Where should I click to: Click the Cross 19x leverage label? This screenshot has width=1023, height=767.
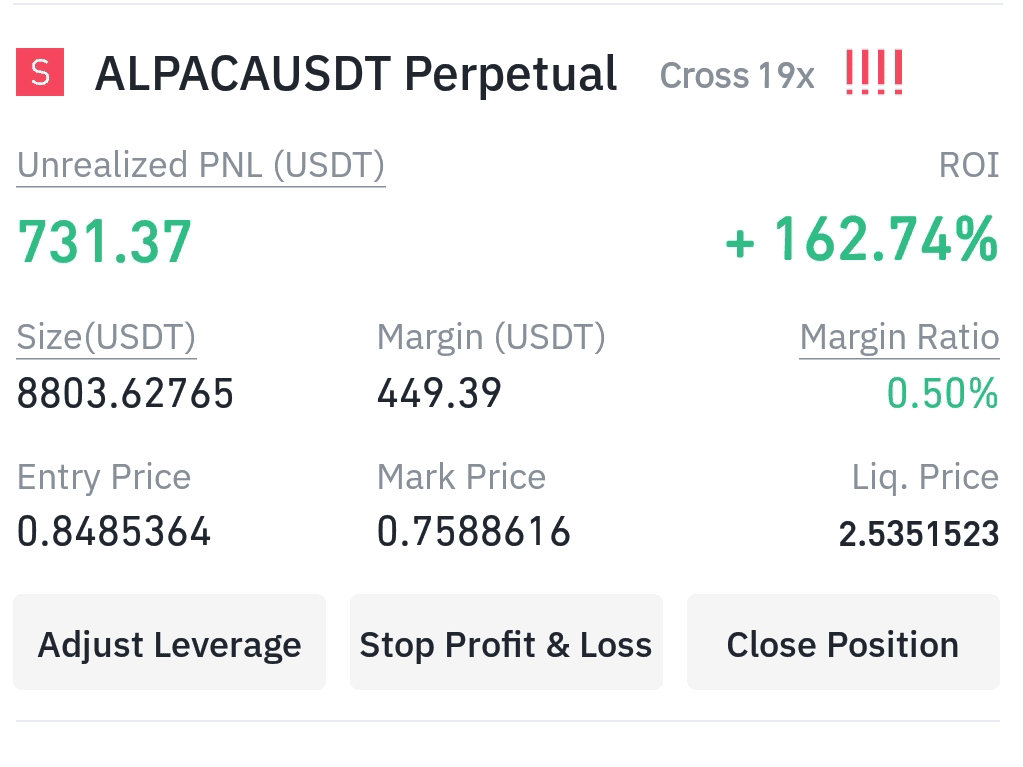(x=737, y=76)
